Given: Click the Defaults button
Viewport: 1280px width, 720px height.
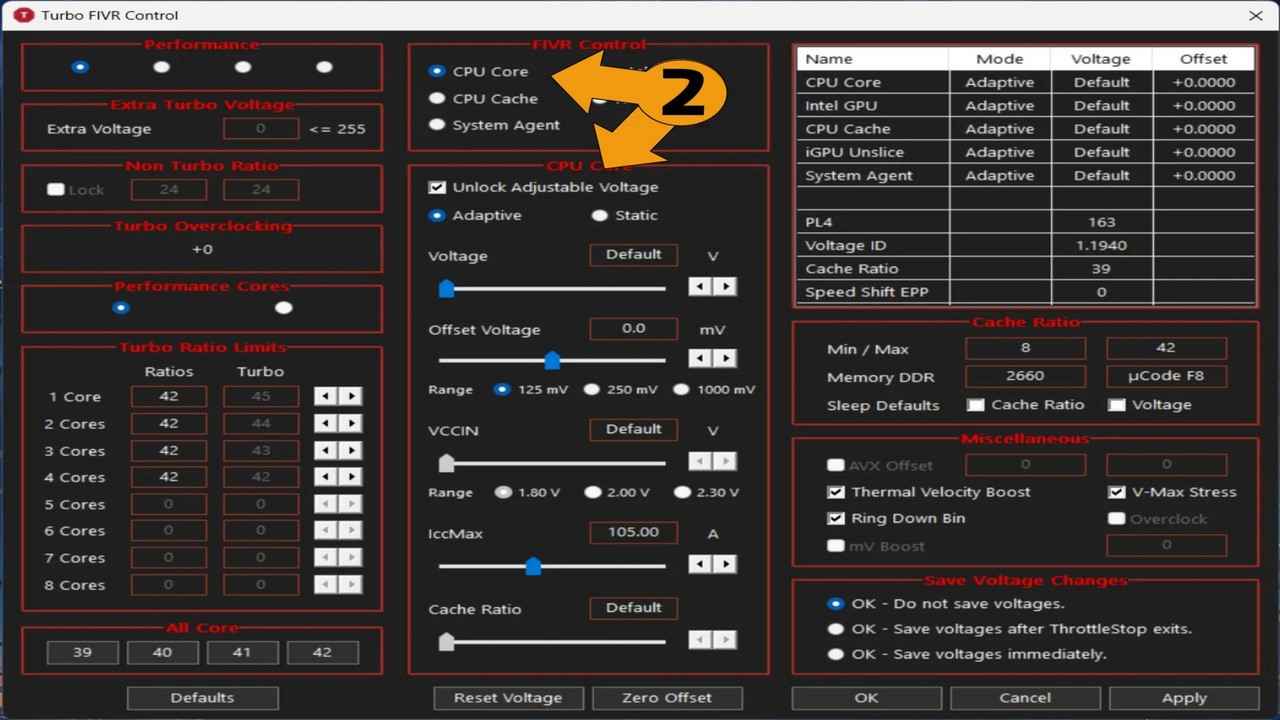Looking at the screenshot, I should (202, 697).
